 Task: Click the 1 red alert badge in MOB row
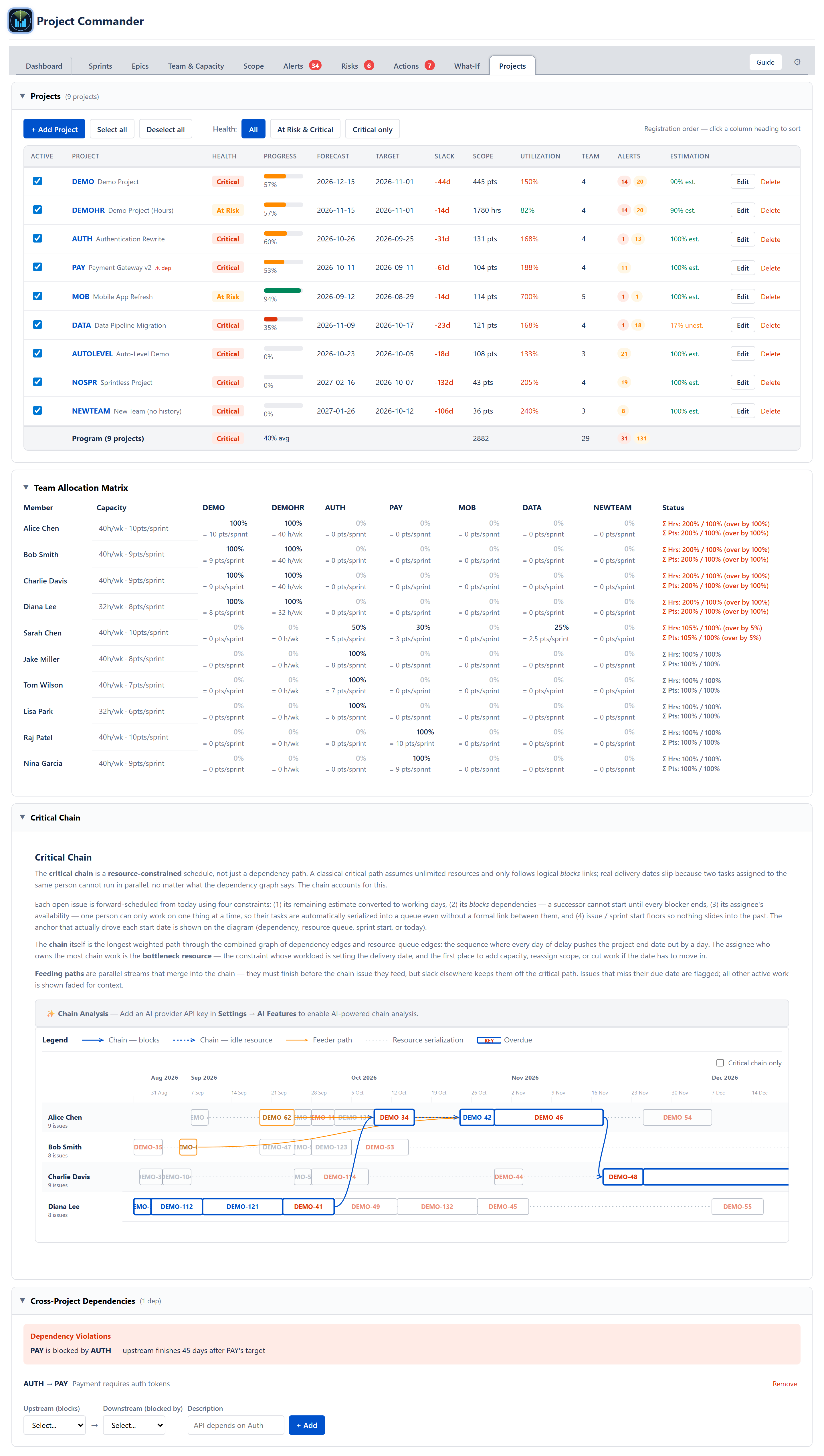click(x=623, y=296)
